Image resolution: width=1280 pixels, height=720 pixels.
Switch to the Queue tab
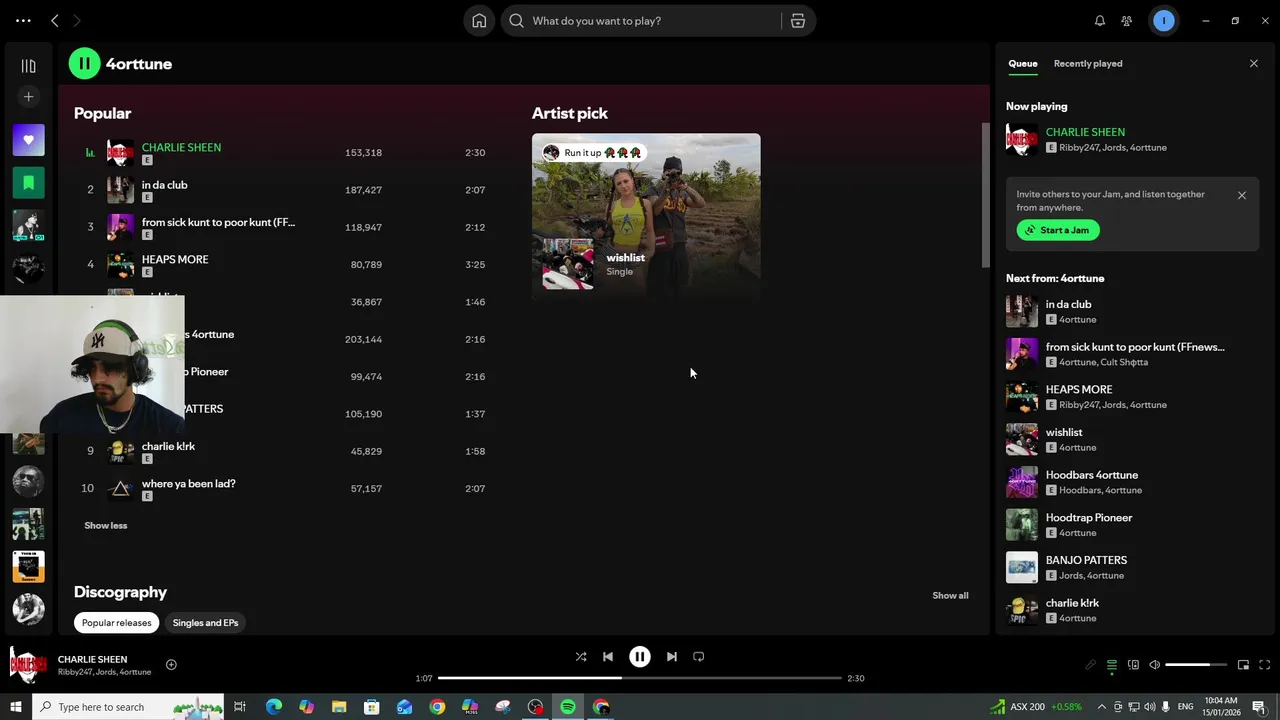[x=1022, y=64]
